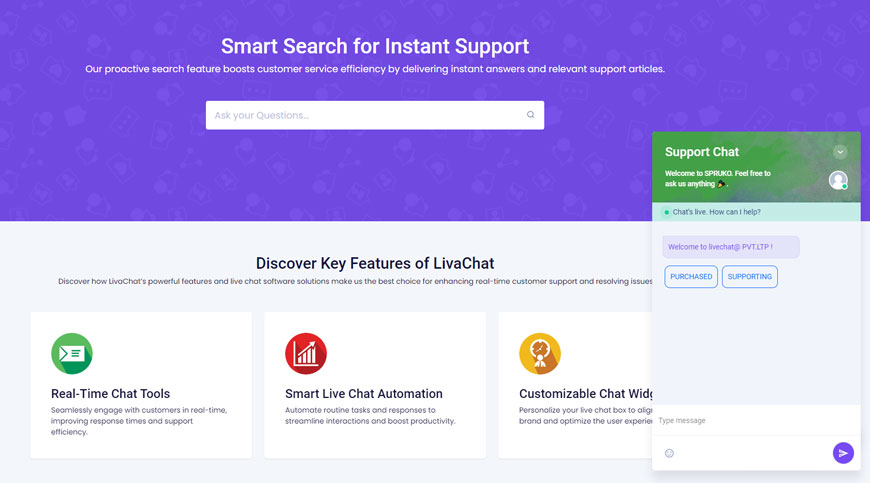Select the PURCHASED chat option
This screenshot has height=483, width=870.
click(x=691, y=277)
